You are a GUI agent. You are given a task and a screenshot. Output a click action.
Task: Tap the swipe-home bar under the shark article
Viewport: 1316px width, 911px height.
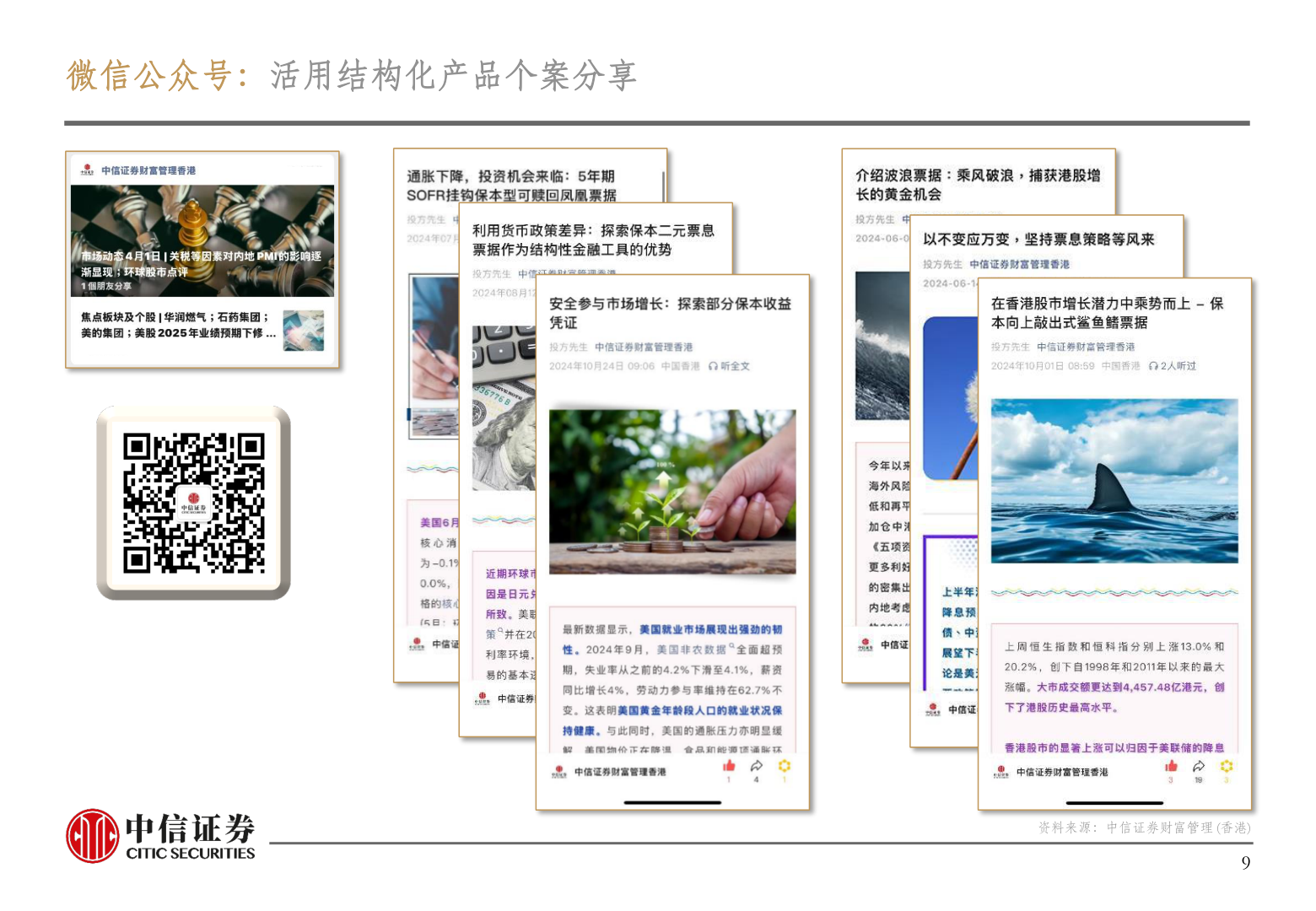point(1115,801)
